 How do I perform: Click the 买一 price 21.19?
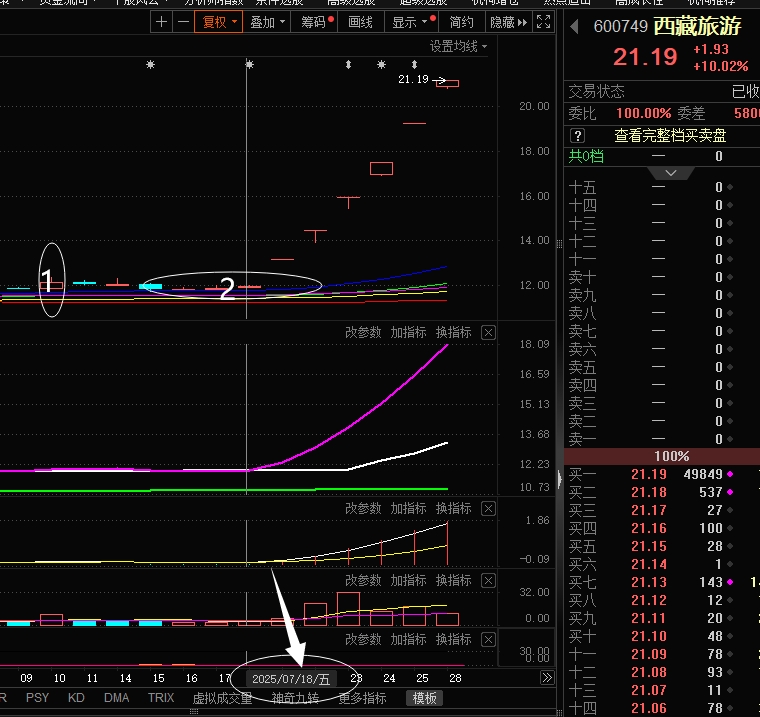coord(649,474)
